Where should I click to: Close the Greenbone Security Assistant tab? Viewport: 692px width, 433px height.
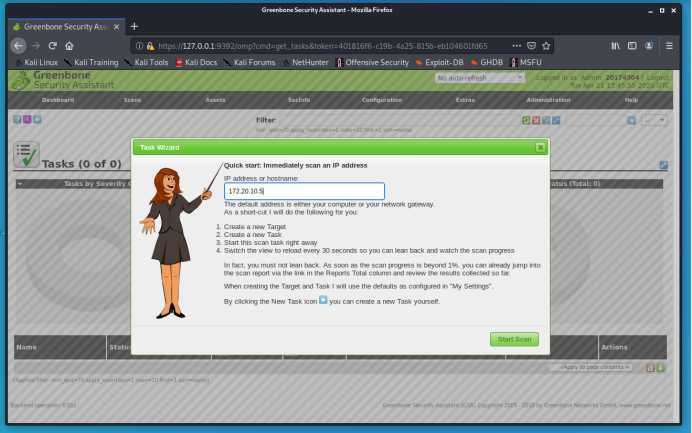[x=116, y=27]
